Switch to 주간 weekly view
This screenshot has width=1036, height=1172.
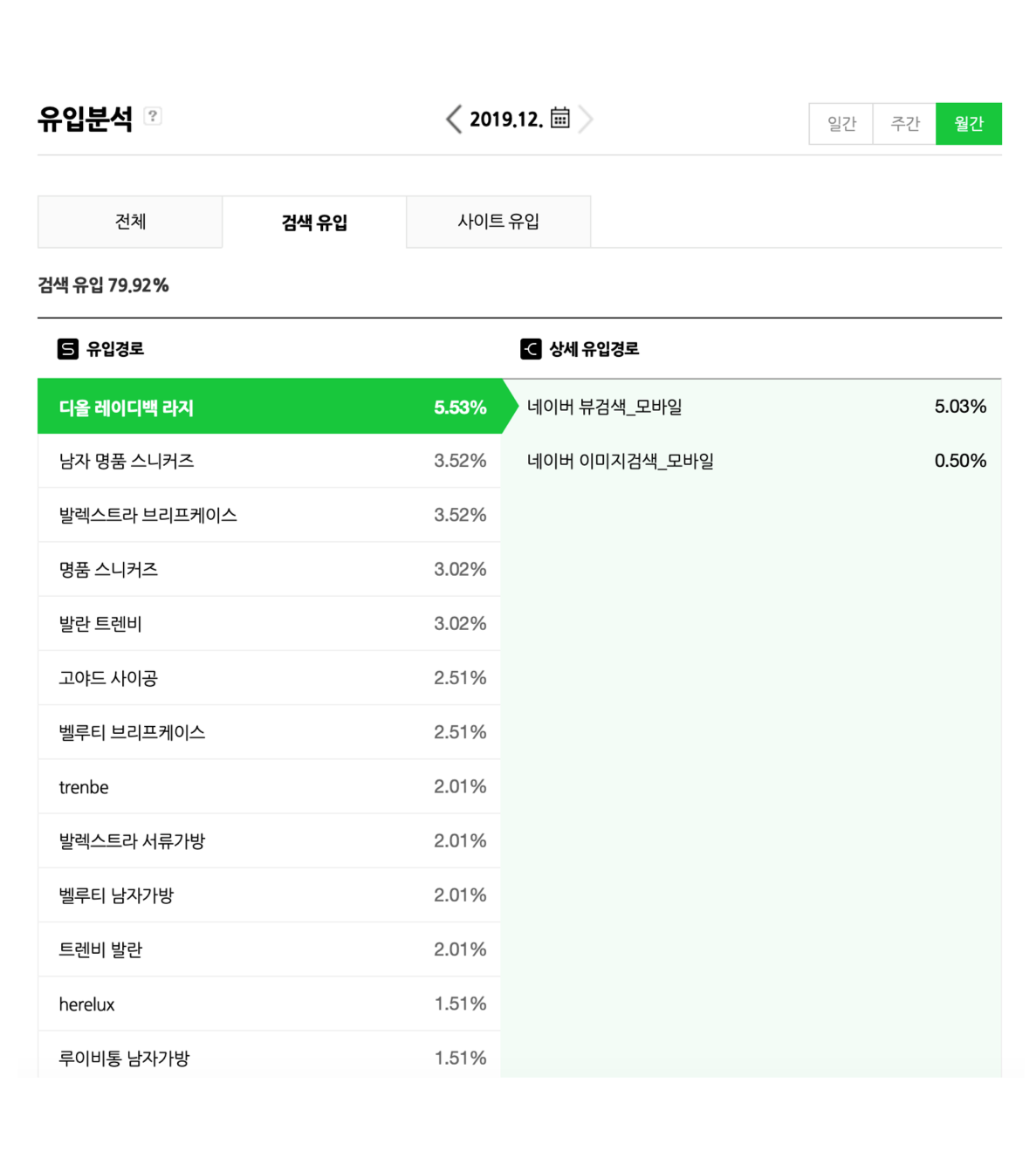(905, 124)
